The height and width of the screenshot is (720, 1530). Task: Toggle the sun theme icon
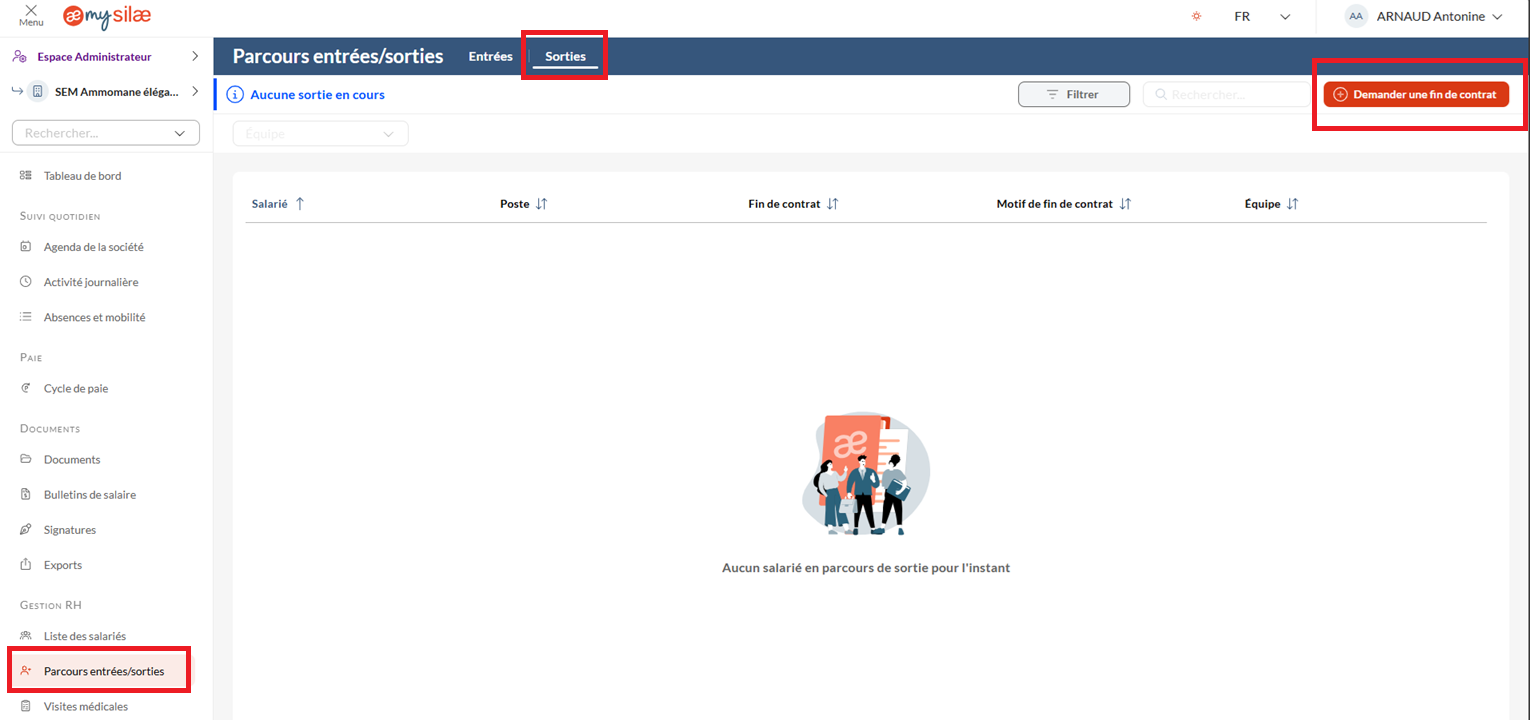pos(1195,17)
